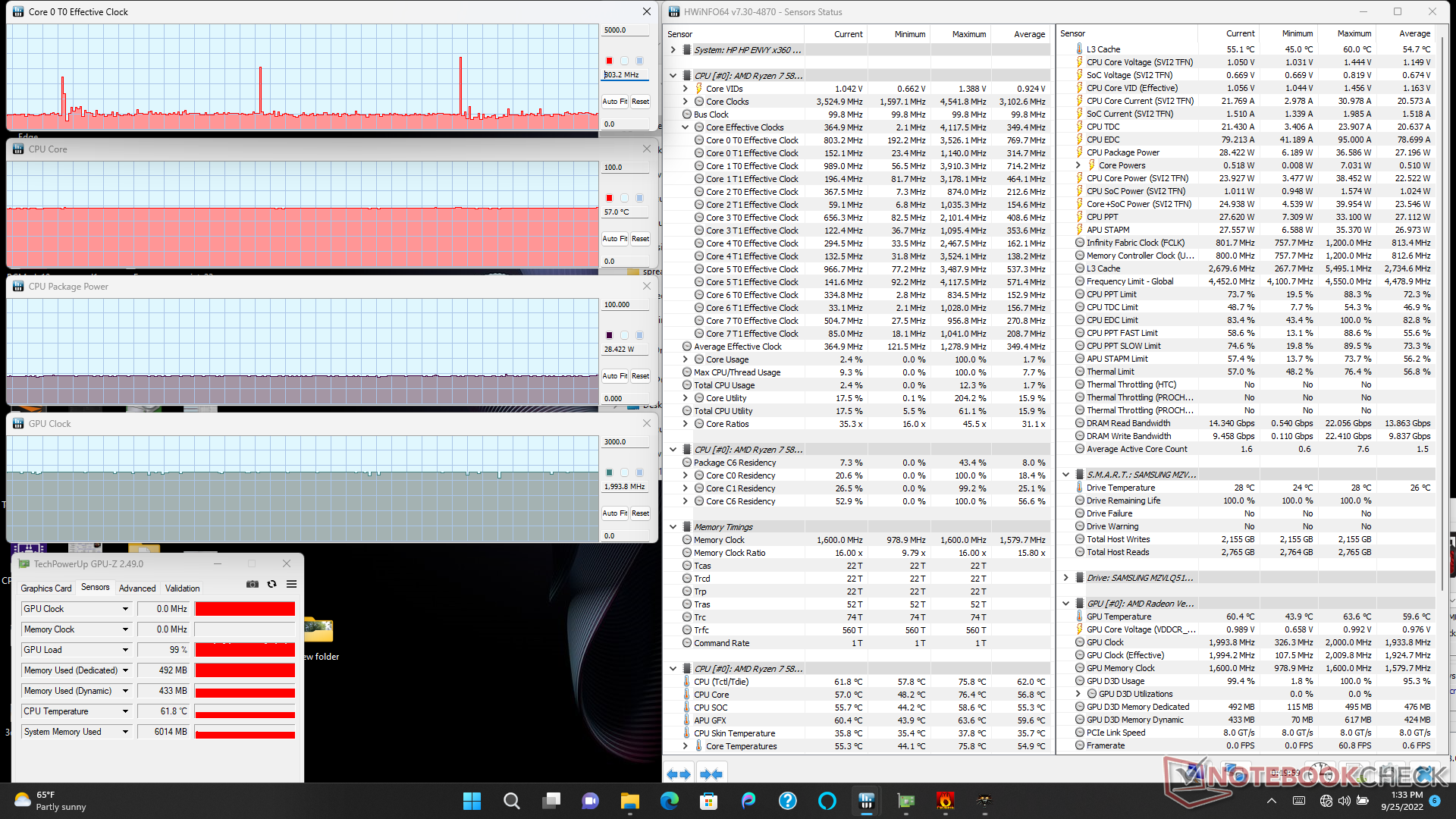
Task: Click the GPU-Z taskbar icon
Action: point(905,801)
